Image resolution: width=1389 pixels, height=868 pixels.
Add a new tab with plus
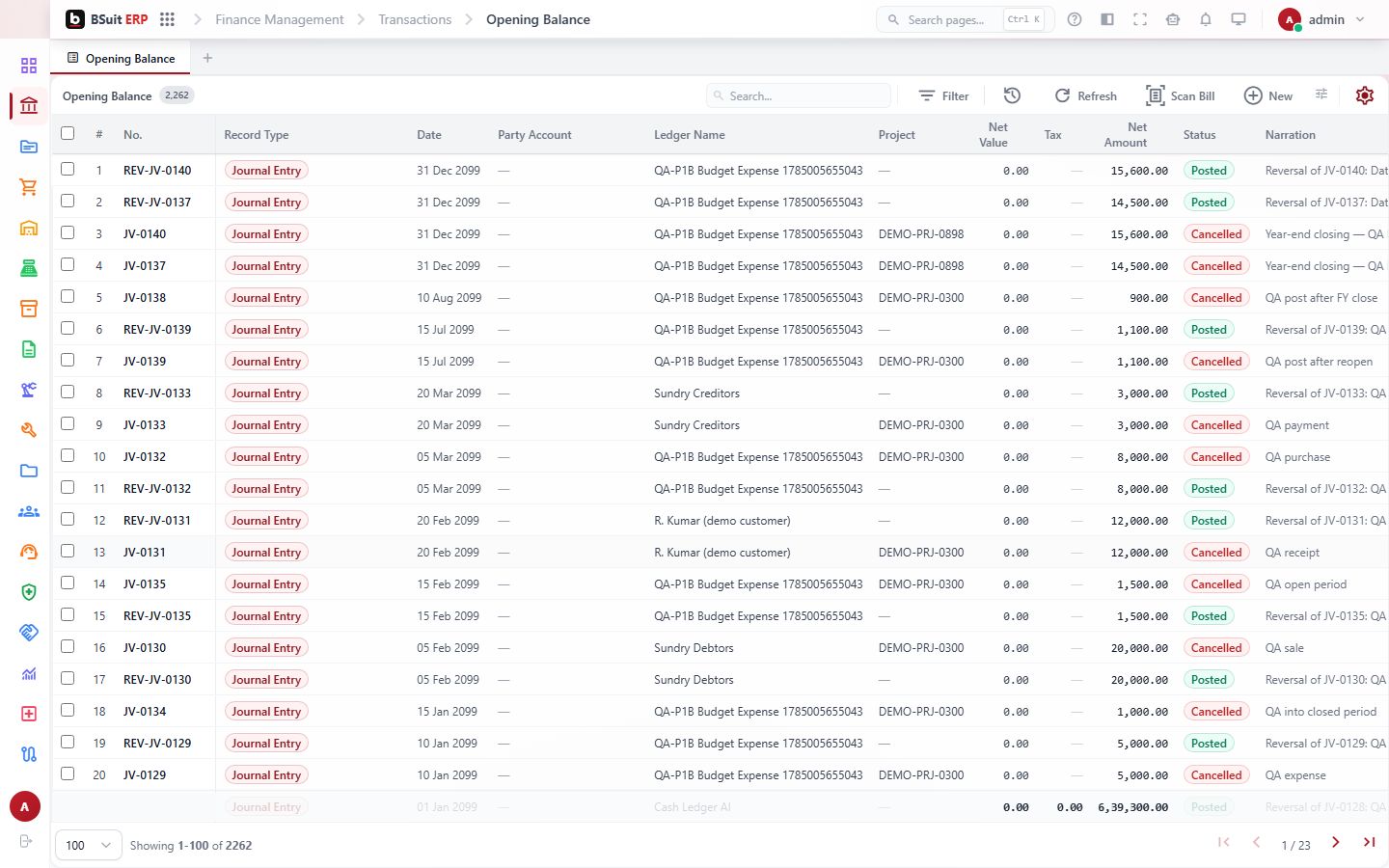(x=207, y=58)
